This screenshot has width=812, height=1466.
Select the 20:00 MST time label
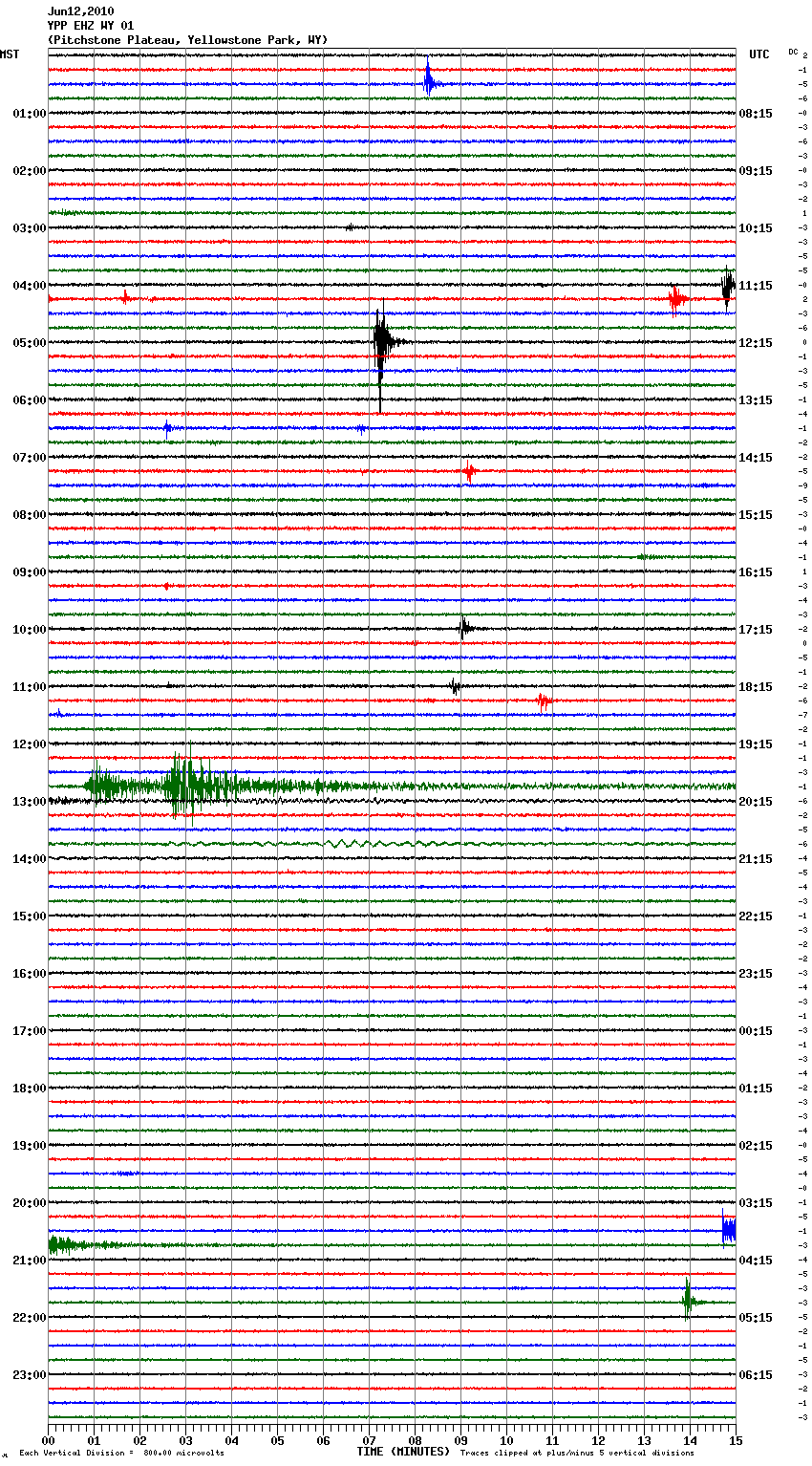[x=29, y=1203]
